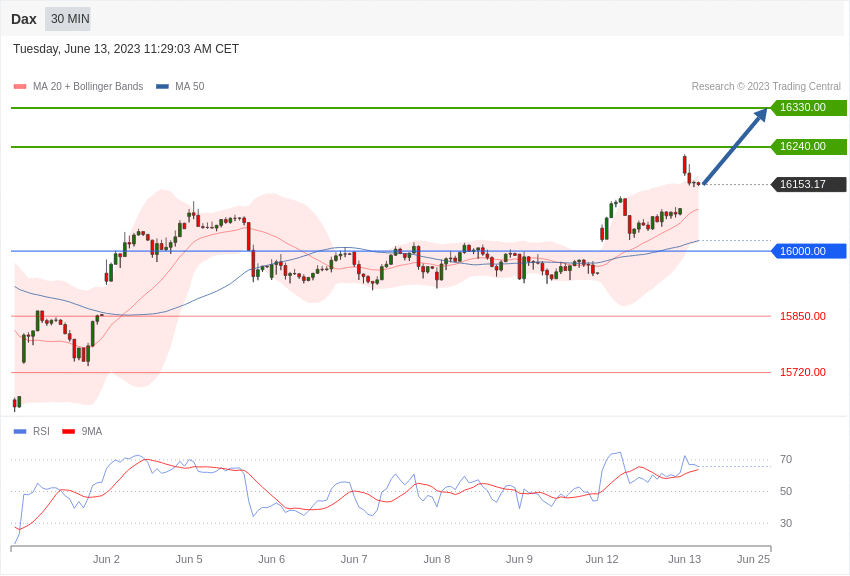The width and height of the screenshot is (850, 576).
Task: Toggle the MA 50 legend text
Action: [x=190, y=87]
